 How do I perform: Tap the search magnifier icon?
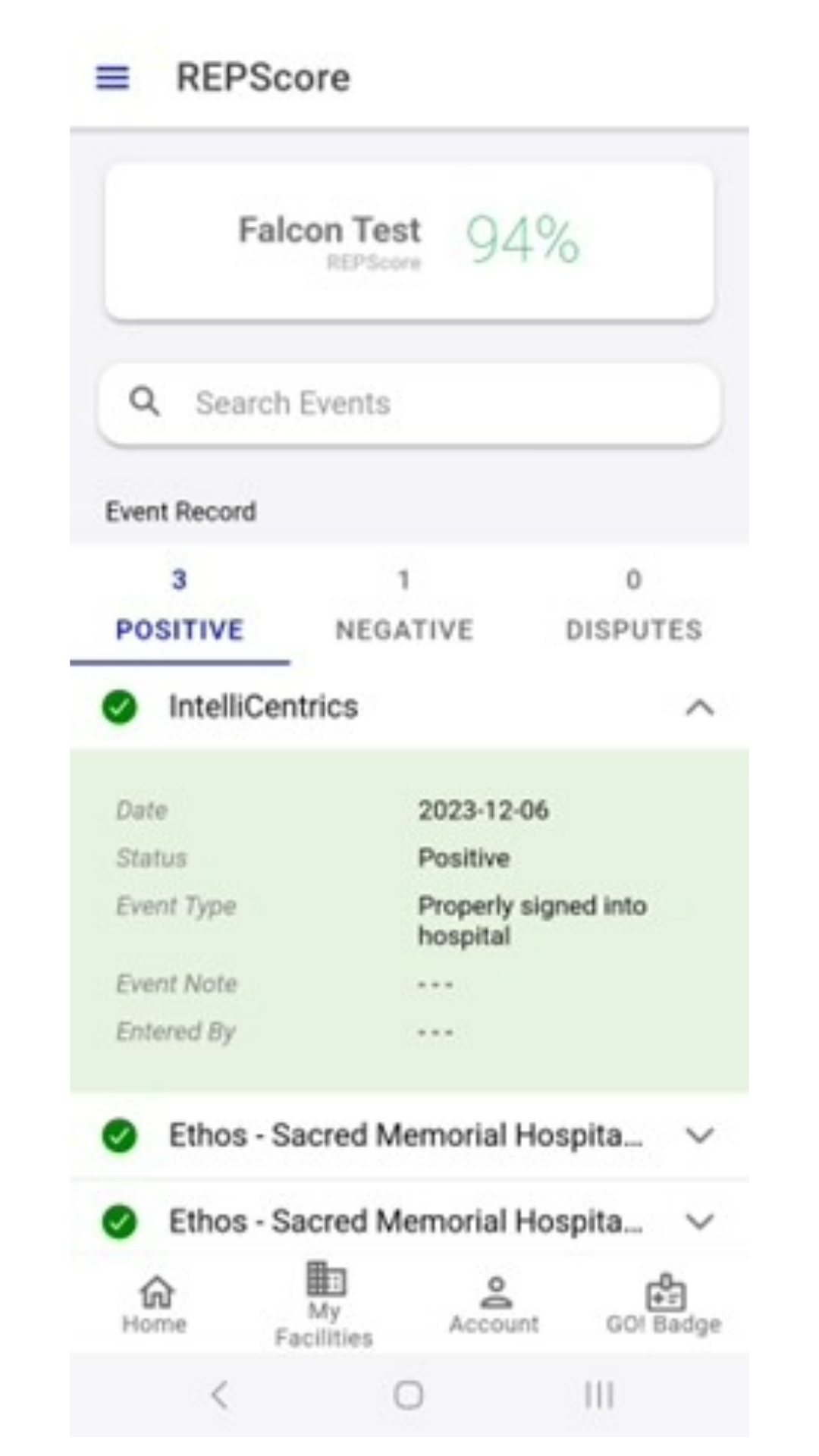click(x=144, y=402)
